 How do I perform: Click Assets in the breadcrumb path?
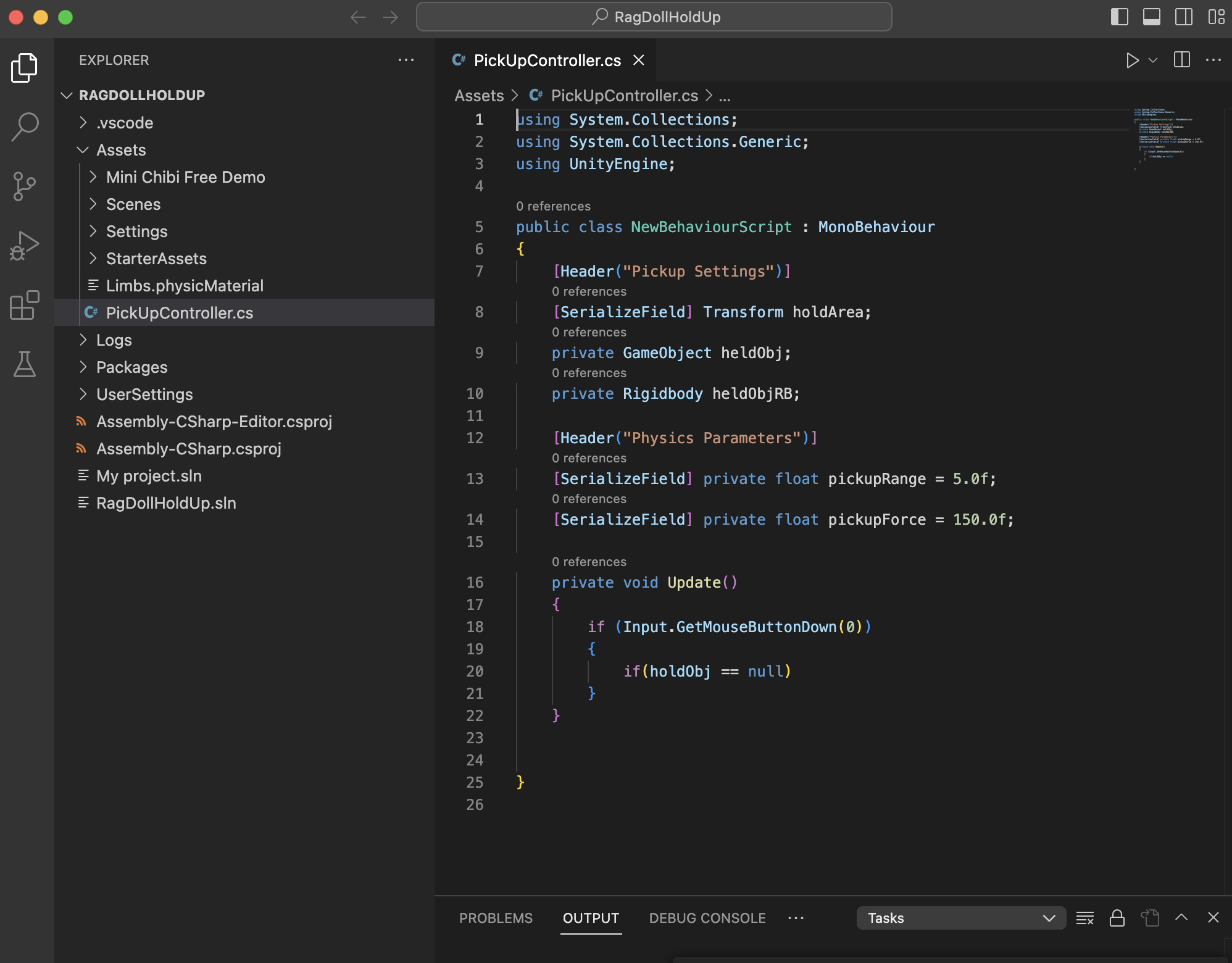[x=479, y=96]
